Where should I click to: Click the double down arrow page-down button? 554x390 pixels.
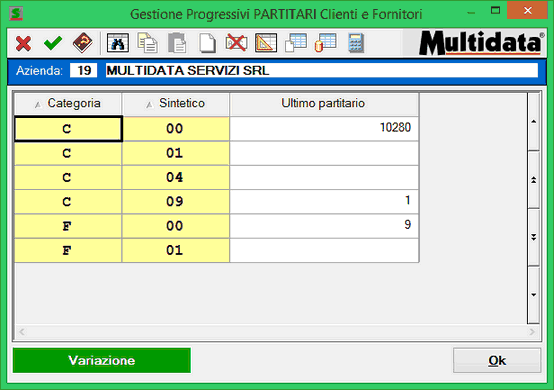pos(534,237)
